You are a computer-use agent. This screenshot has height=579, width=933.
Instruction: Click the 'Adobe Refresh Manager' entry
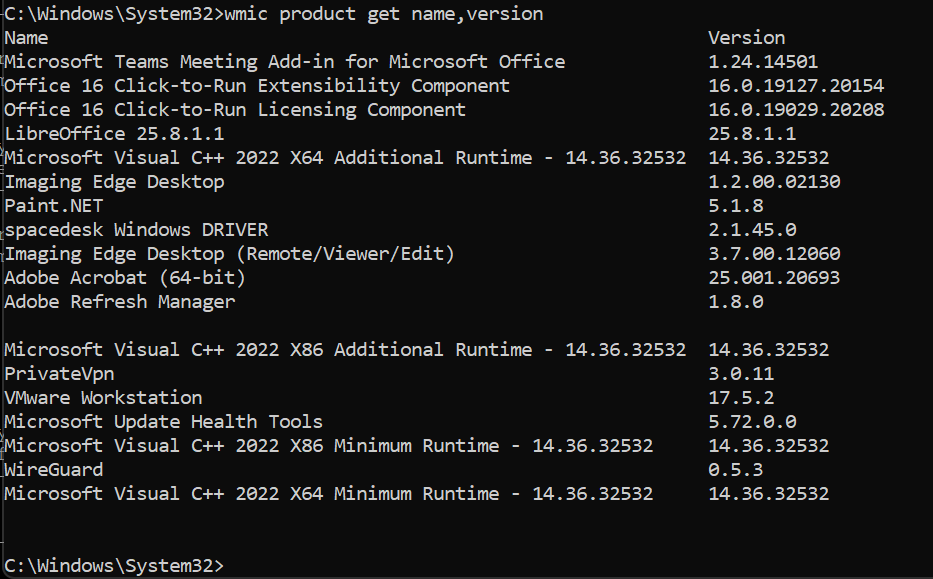tap(120, 302)
